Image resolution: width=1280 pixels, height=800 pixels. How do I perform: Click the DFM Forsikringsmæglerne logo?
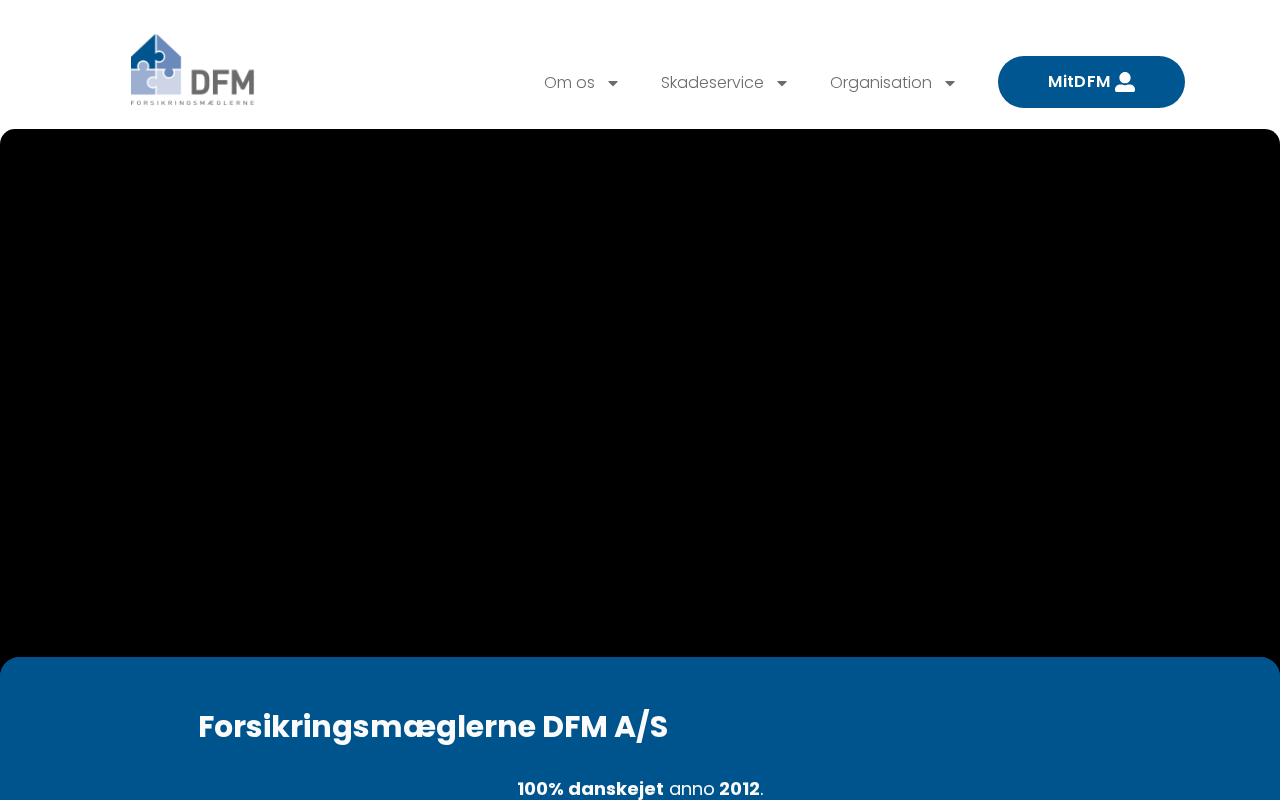192,70
